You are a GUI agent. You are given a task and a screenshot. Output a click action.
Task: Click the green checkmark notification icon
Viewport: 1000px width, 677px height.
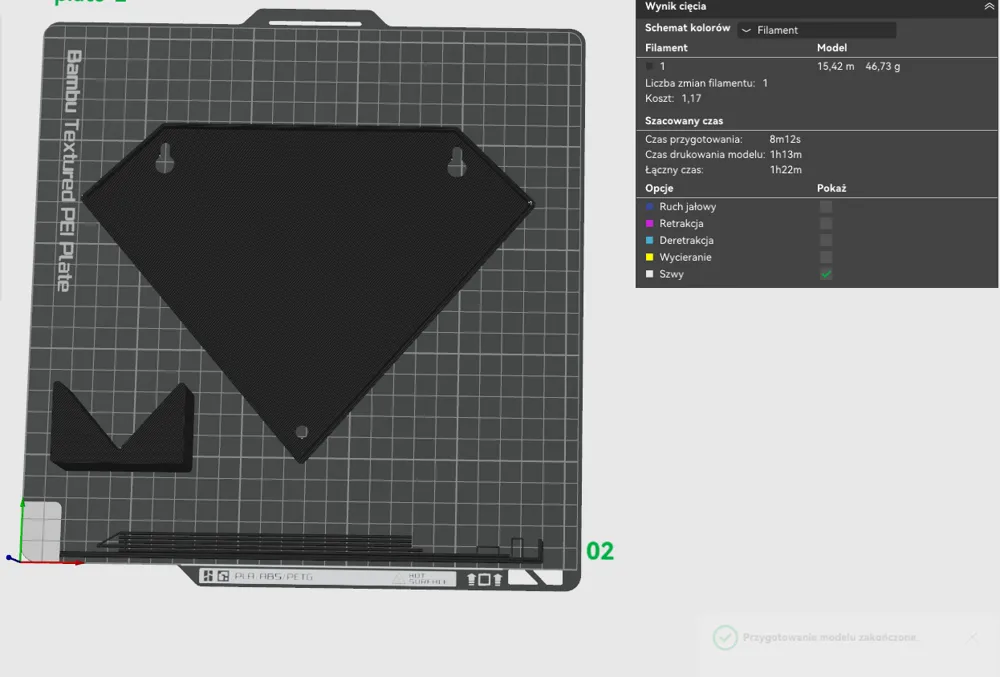coord(725,637)
